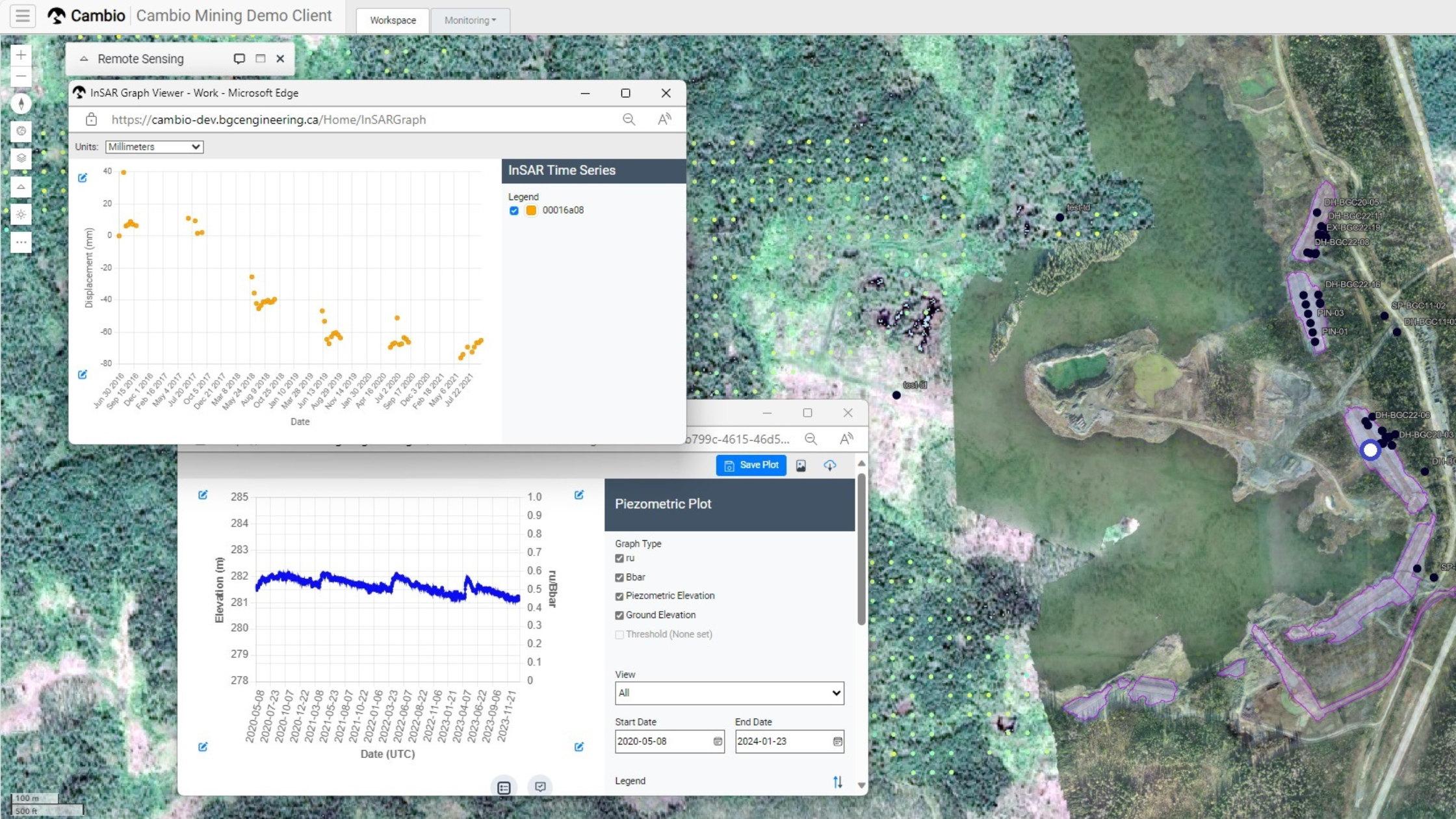Viewport: 1456px width, 819px height.
Task: Open the Units Millimeters dropdown
Action: pyautogui.click(x=154, y=147)
